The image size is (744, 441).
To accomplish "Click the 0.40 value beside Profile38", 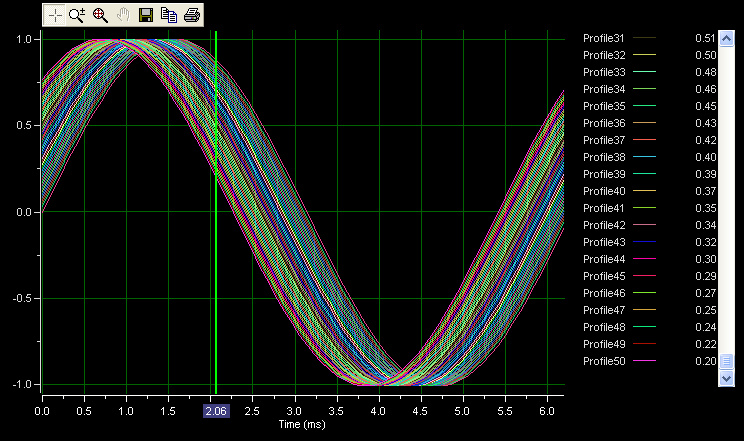I will click(704, 157).
